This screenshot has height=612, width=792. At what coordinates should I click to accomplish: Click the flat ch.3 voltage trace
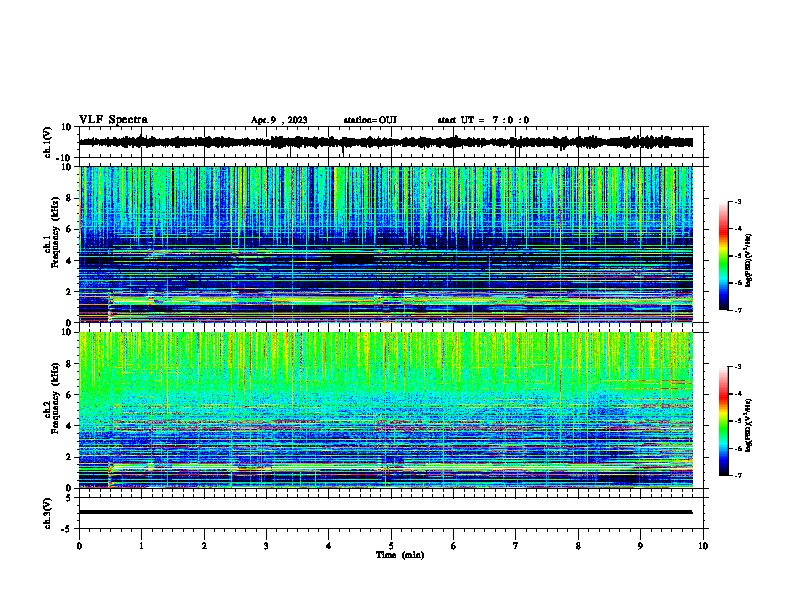pyautogui.click(x=385, y=512)
